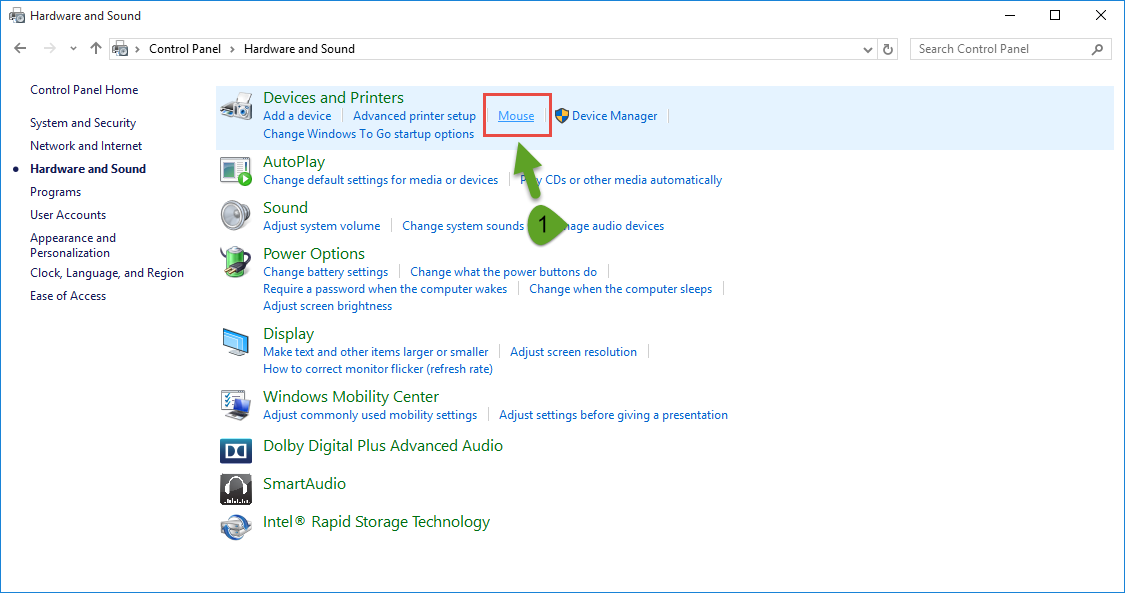Click the Display monitor icon
The image size is (1125, 593).
tap(236, 342)
